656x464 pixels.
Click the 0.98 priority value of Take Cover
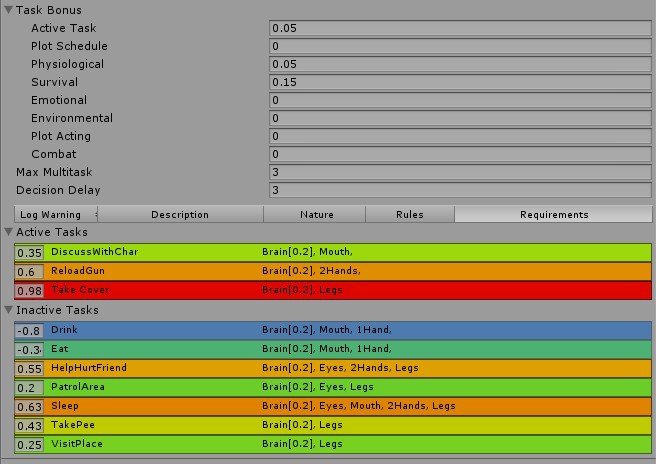click(x=29, y=291)
